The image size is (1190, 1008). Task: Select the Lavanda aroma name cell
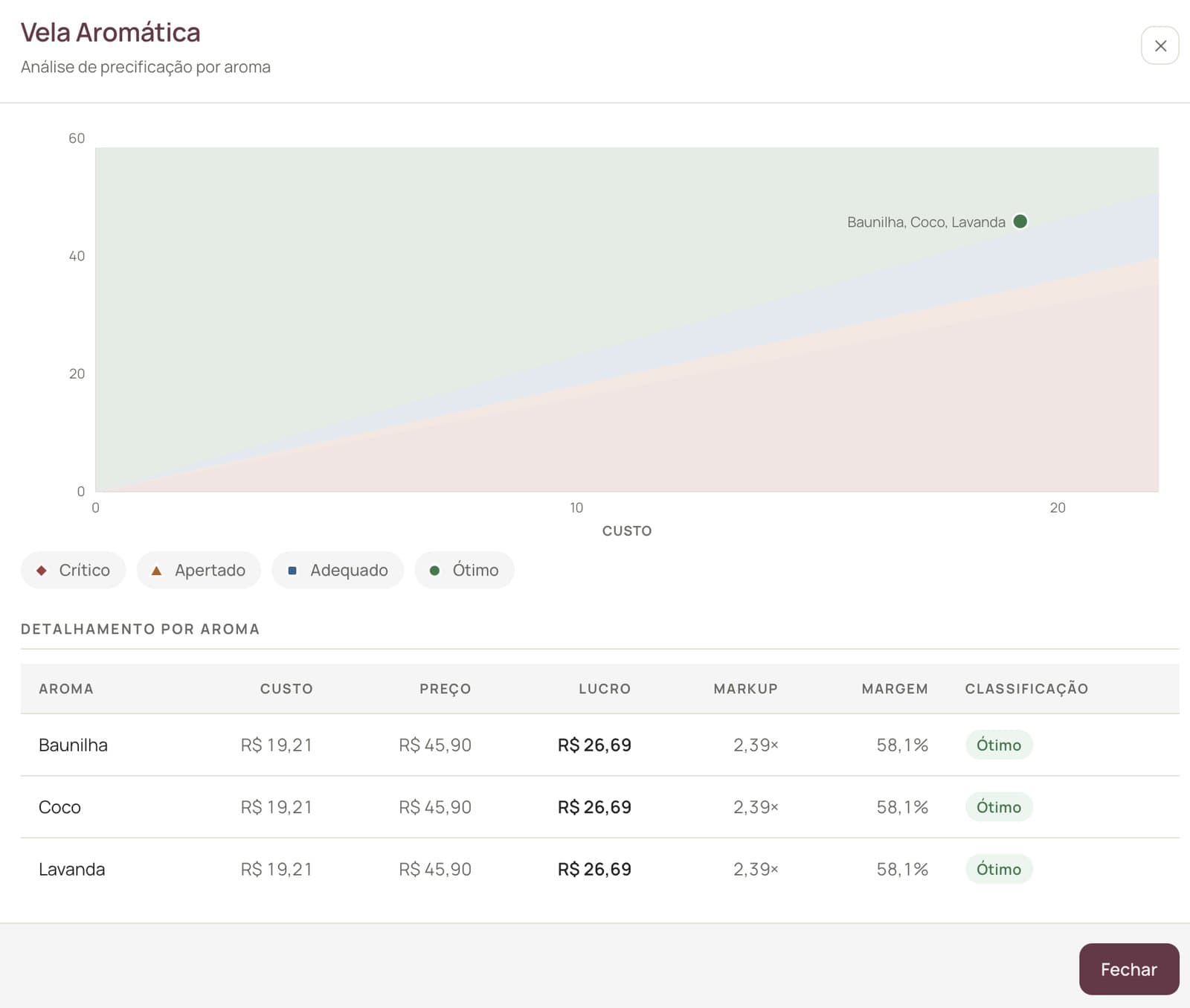[x=71, y=869]
